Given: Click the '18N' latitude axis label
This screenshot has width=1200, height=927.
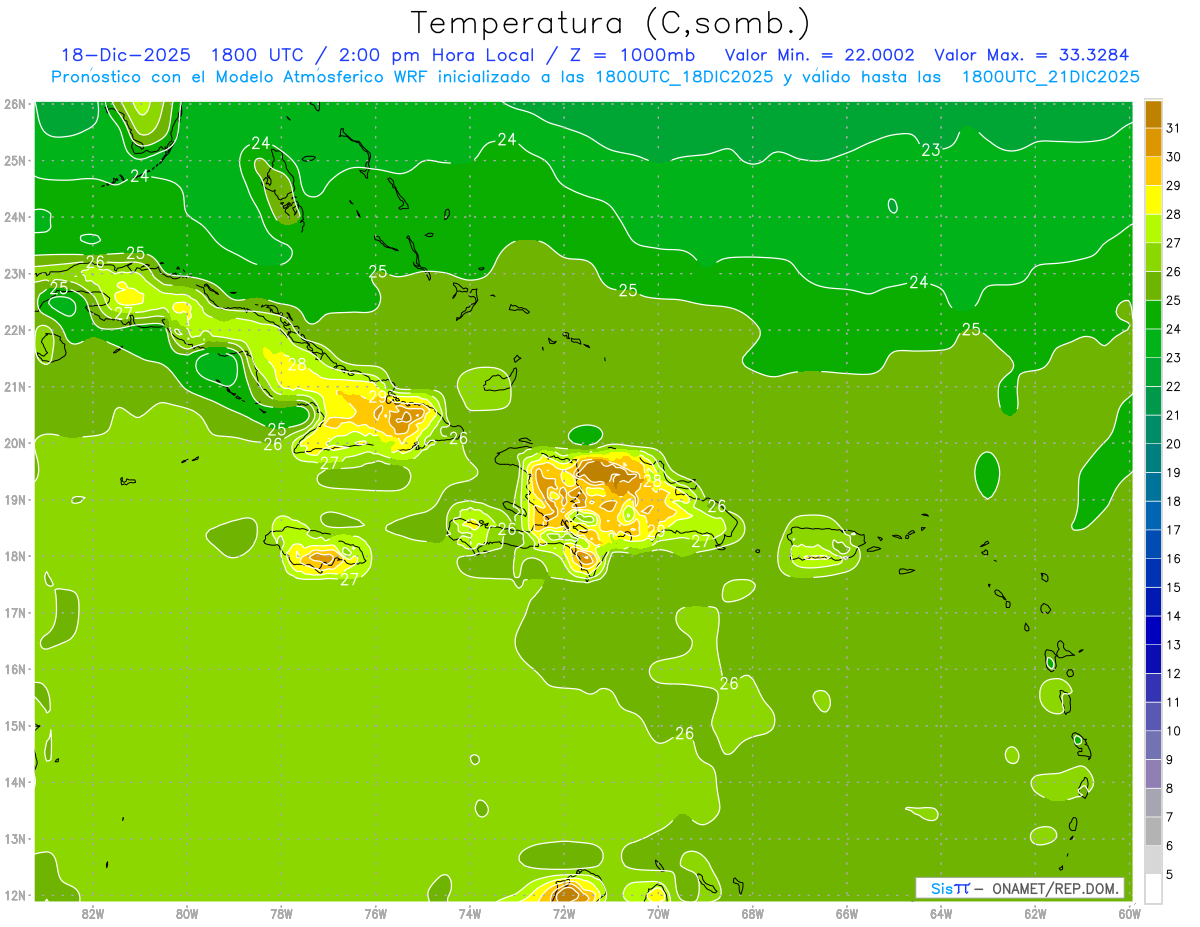Looking at the screenshot, I should [x=15, y=556].
